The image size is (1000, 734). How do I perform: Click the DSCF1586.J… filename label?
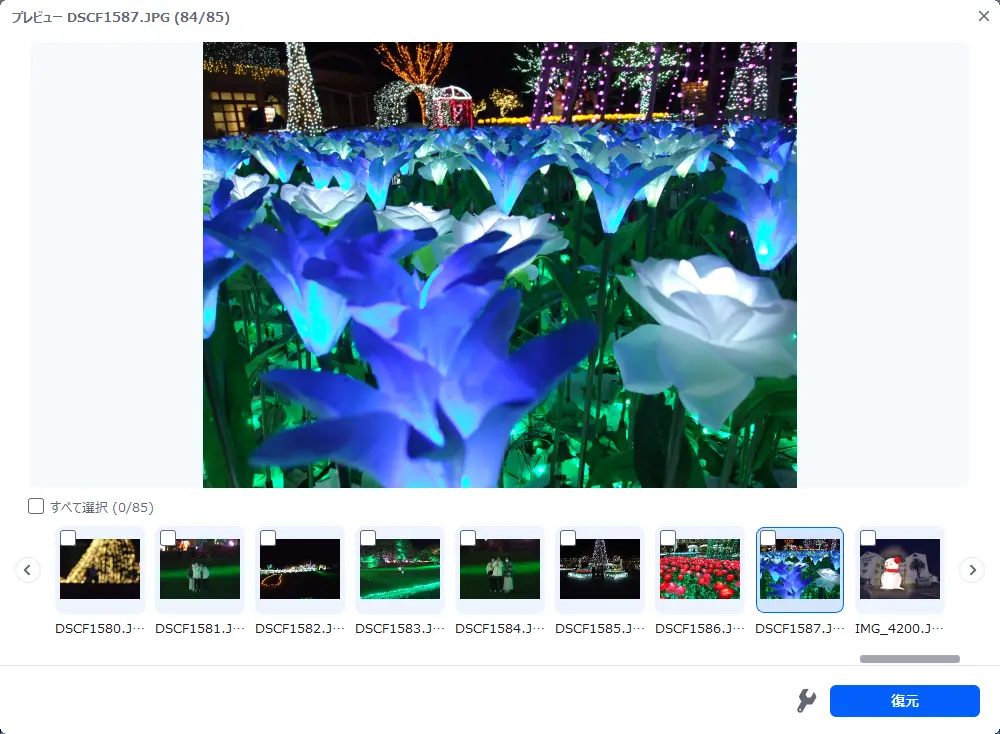700,628
